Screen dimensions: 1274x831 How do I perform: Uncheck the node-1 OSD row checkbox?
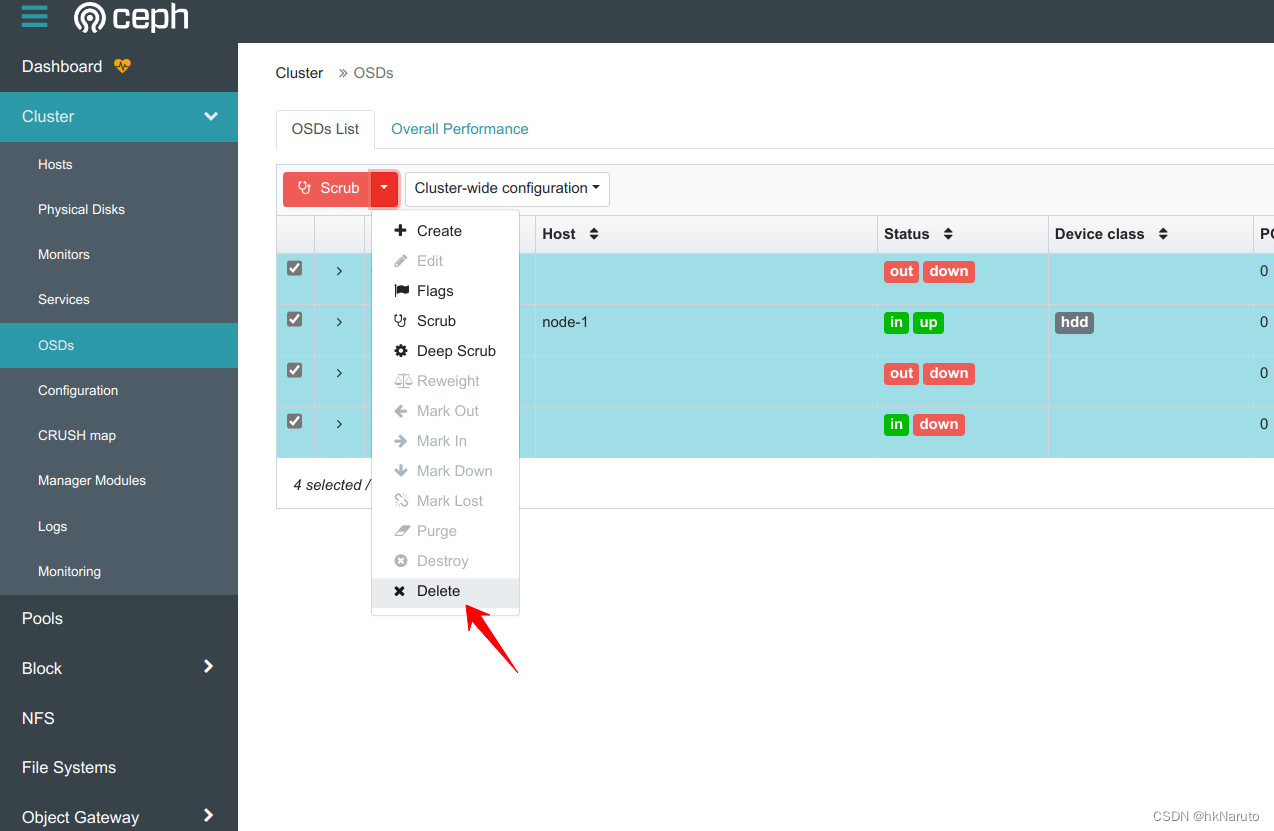pyautogui.click(x=294, y=319)
